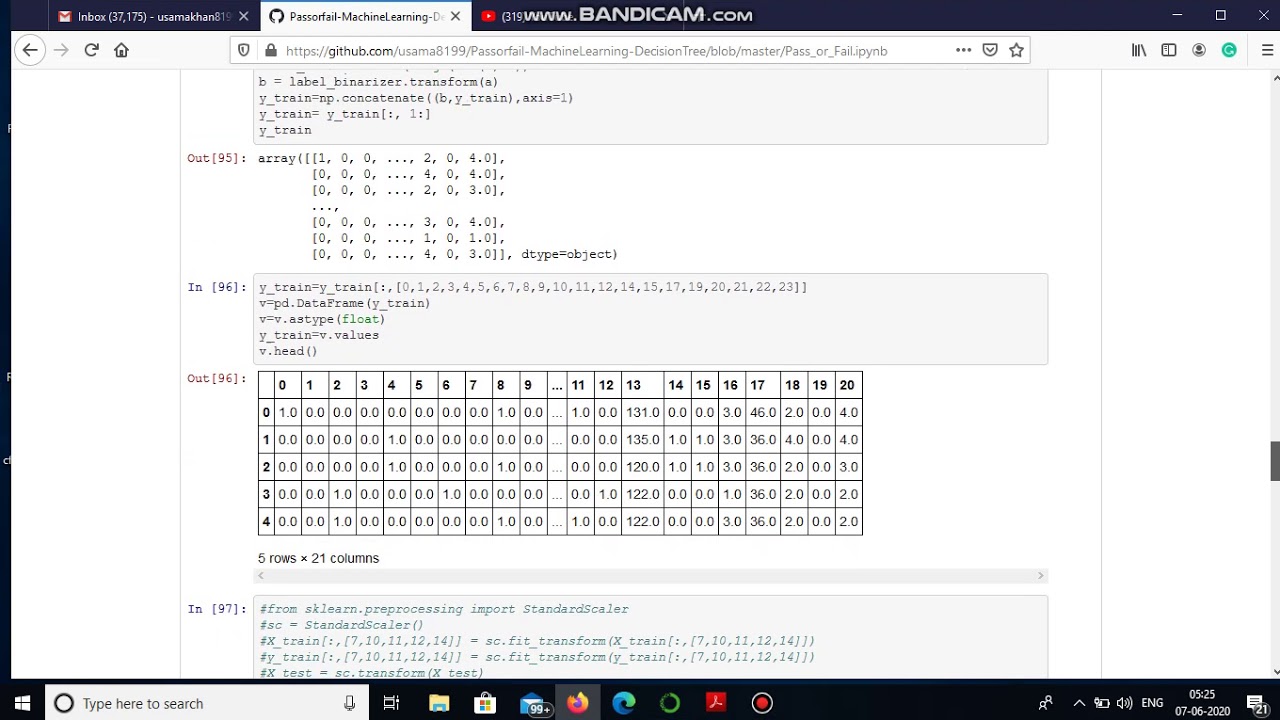Show hidden system tray icons
Viewport: 1280px width, 720px height.
click(1079, 703)
